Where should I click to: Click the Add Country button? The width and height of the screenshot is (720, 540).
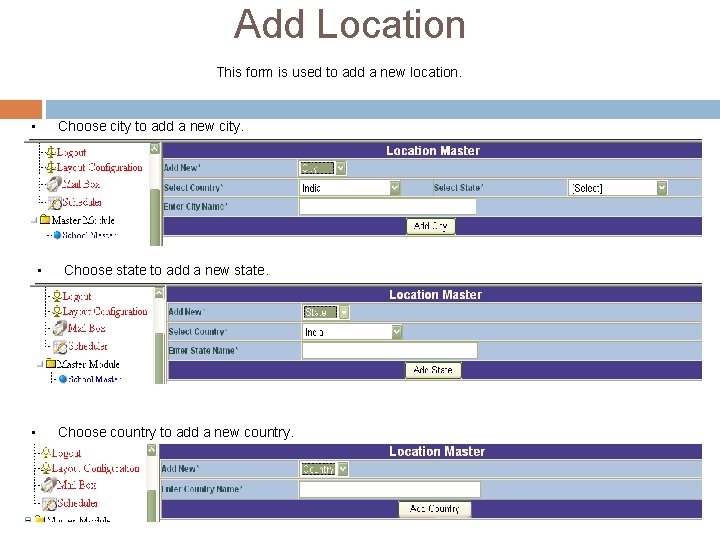pos(434,509)
